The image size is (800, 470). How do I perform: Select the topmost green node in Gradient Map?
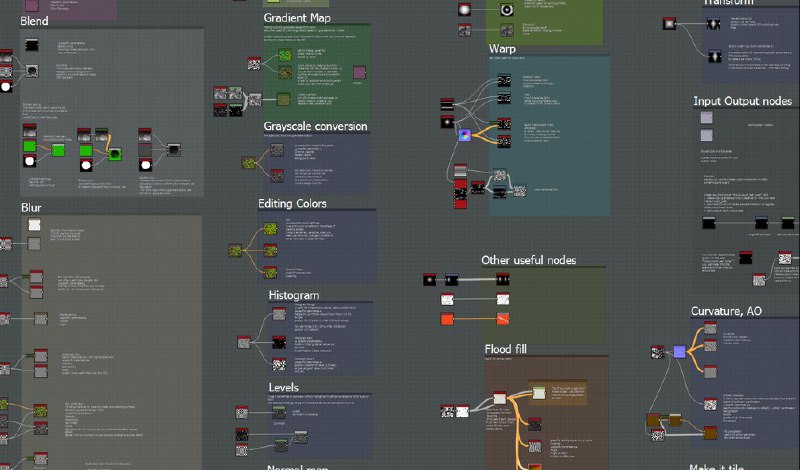tap(285, 54)
